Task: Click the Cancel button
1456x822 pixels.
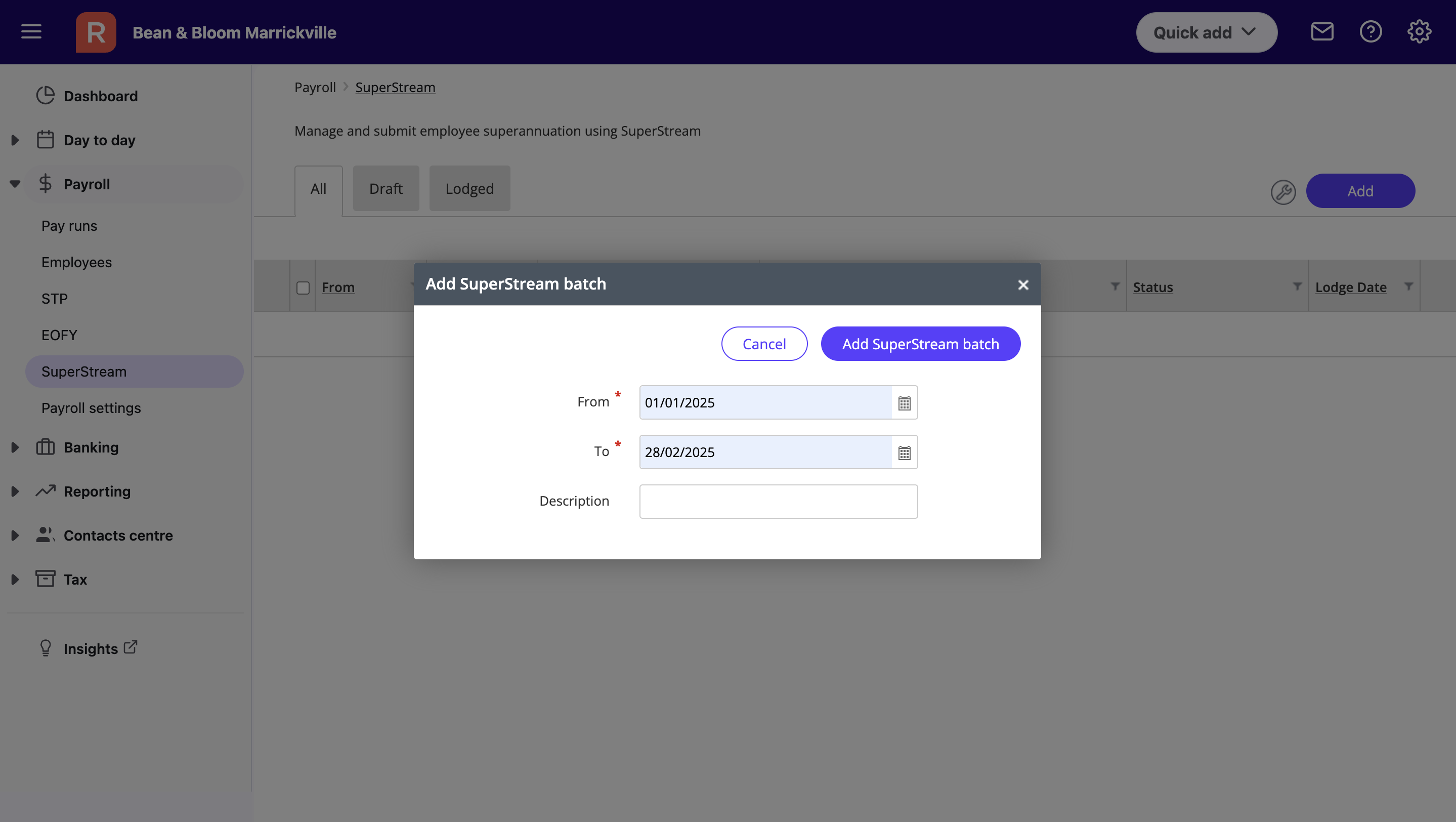Action: 764,343
